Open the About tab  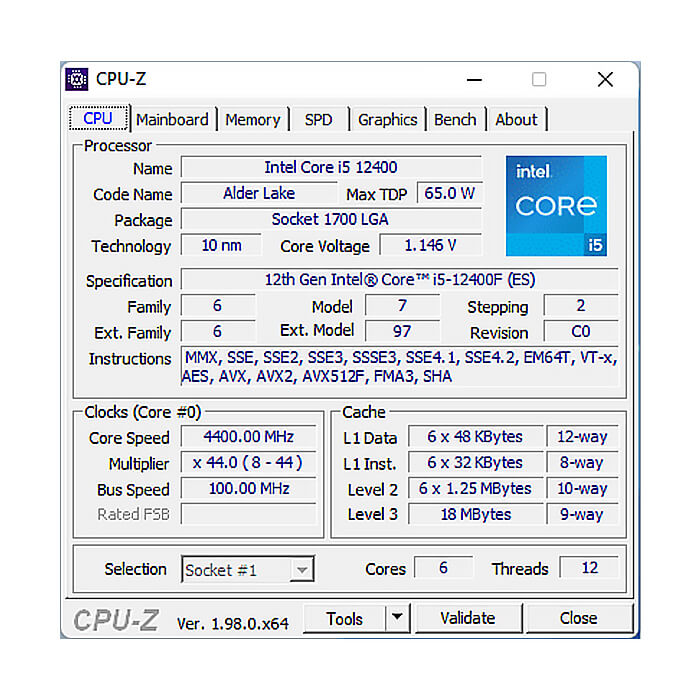click(x=516, y=120)
